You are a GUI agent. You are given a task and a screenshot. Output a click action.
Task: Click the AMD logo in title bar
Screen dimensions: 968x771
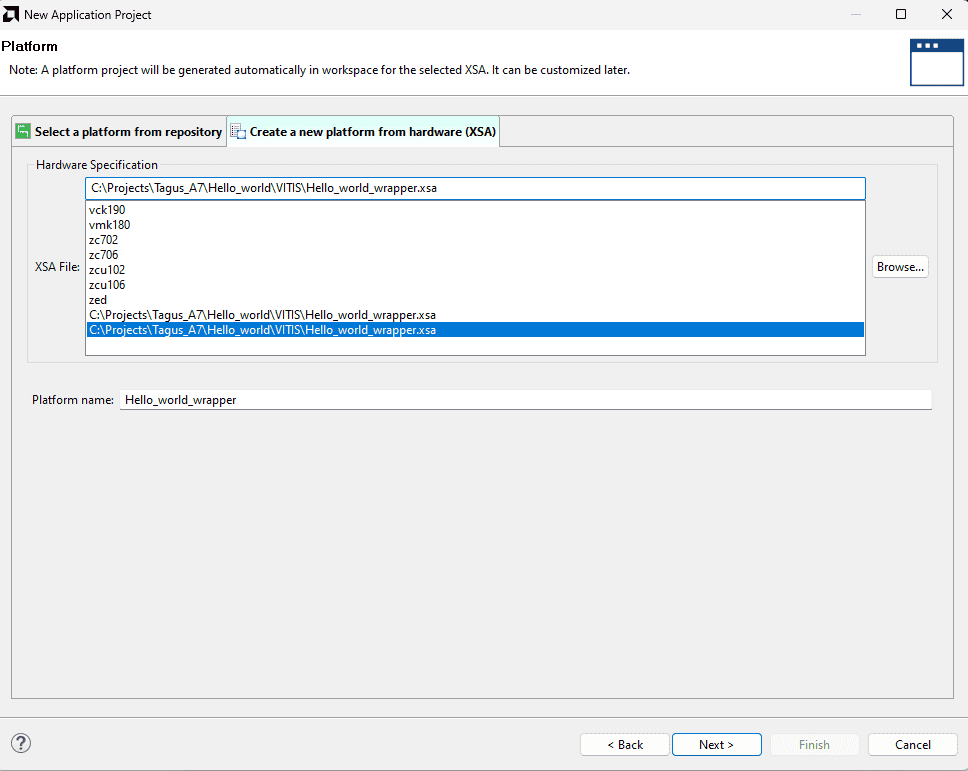(x=11, y=15)
